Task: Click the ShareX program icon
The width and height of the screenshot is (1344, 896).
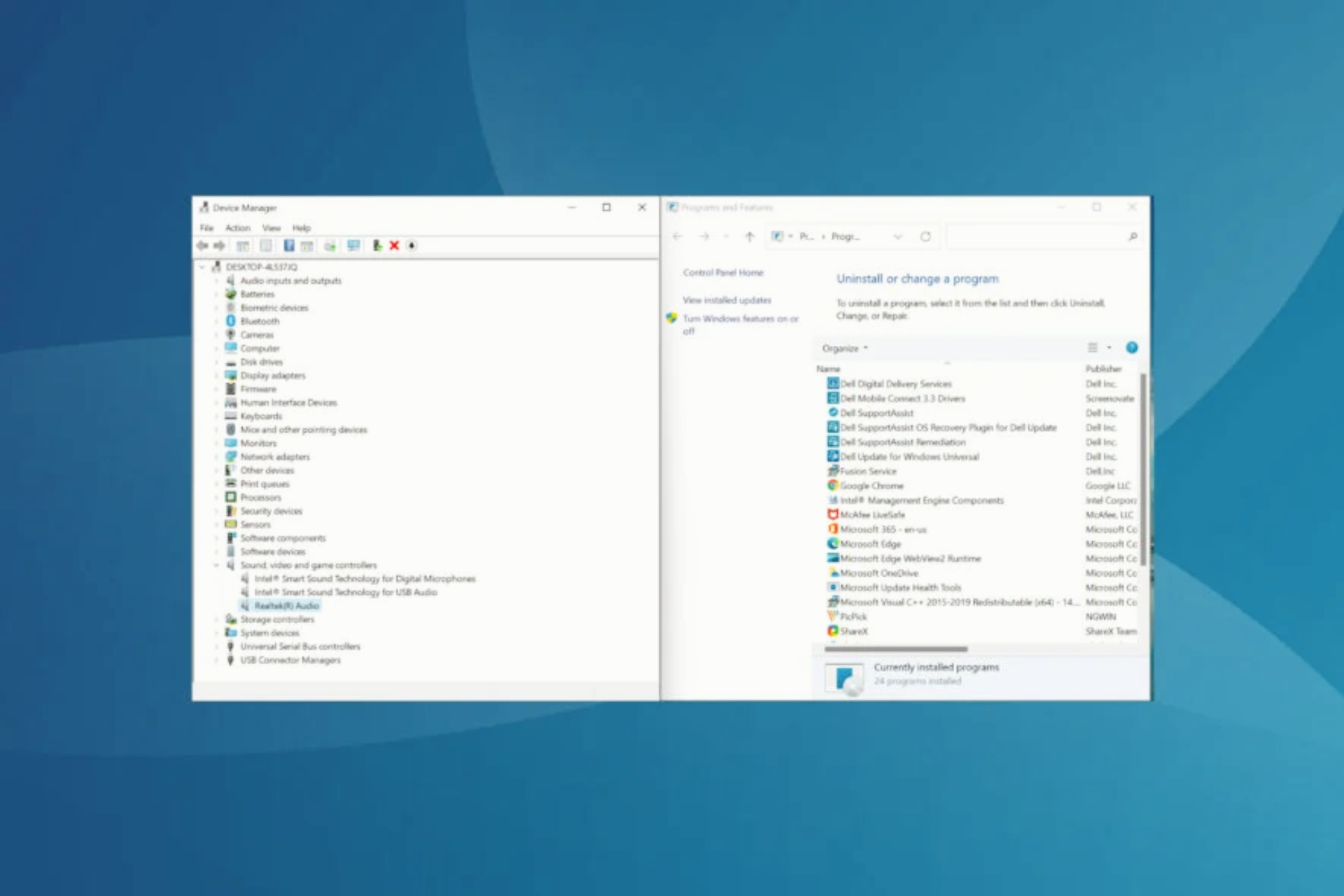Action: pyautogui.click(x=833, y=631)
